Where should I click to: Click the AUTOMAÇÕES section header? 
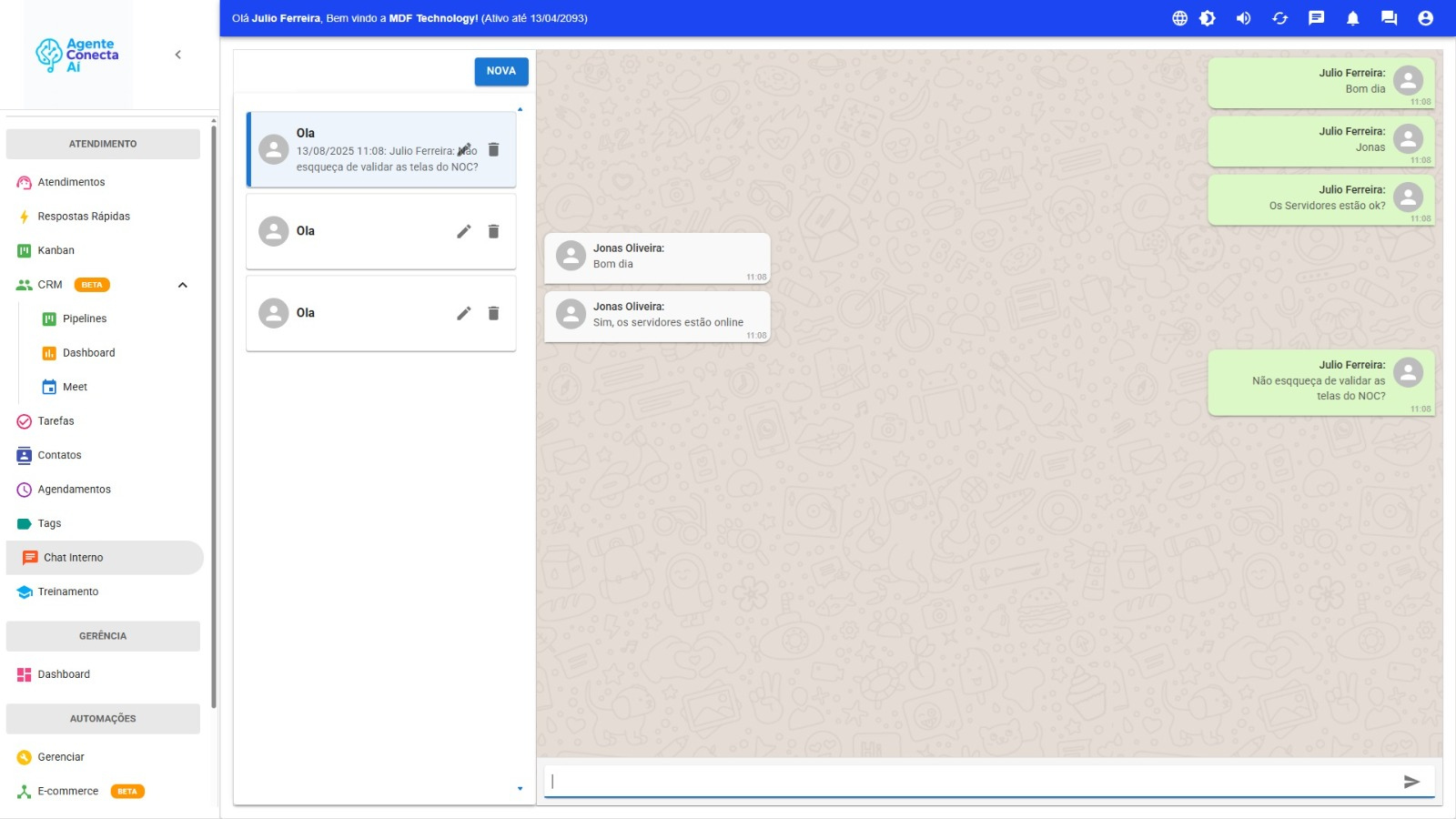[103, 719]
